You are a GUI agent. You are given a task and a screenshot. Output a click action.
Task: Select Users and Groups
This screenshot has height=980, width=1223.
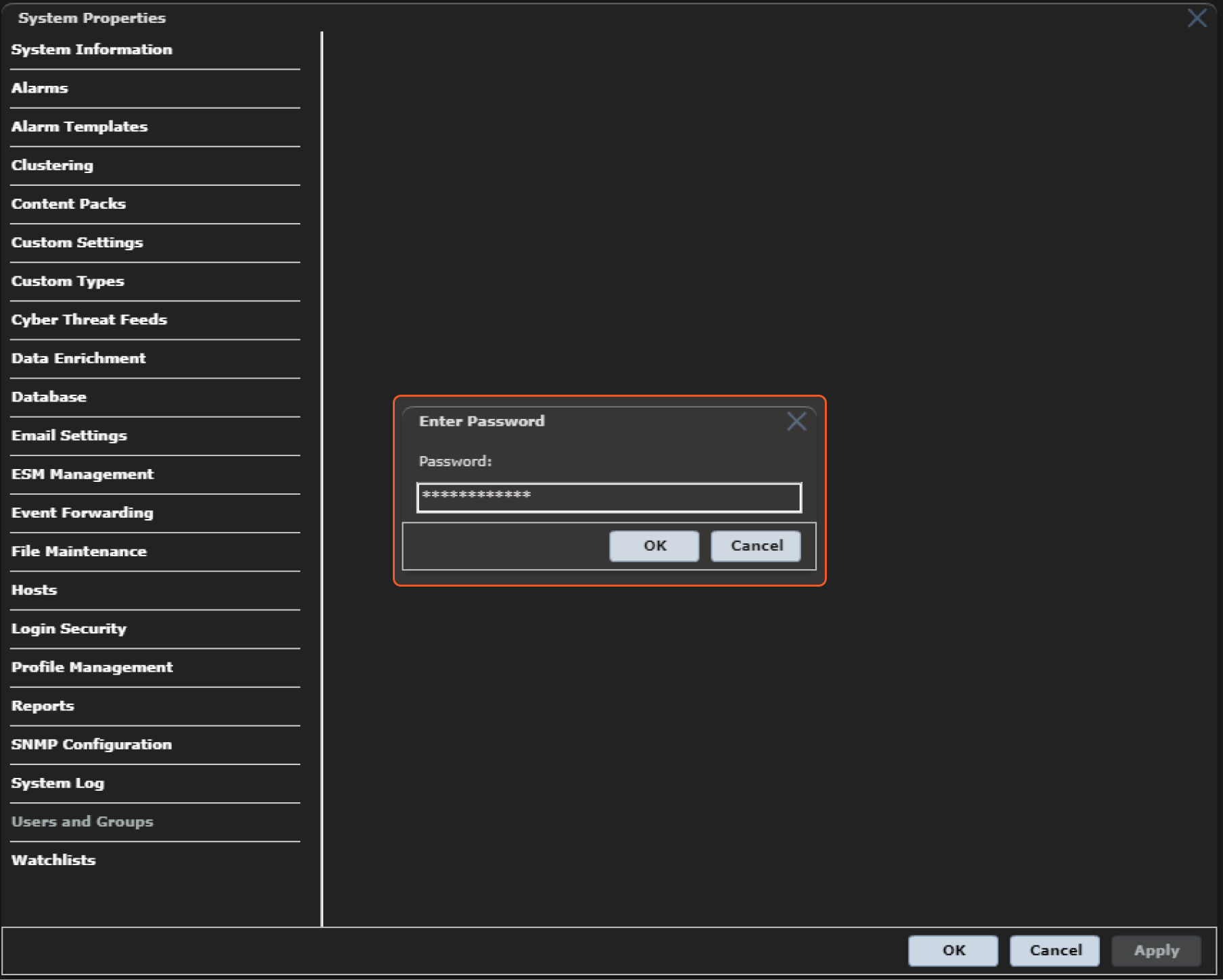[82, 822]
